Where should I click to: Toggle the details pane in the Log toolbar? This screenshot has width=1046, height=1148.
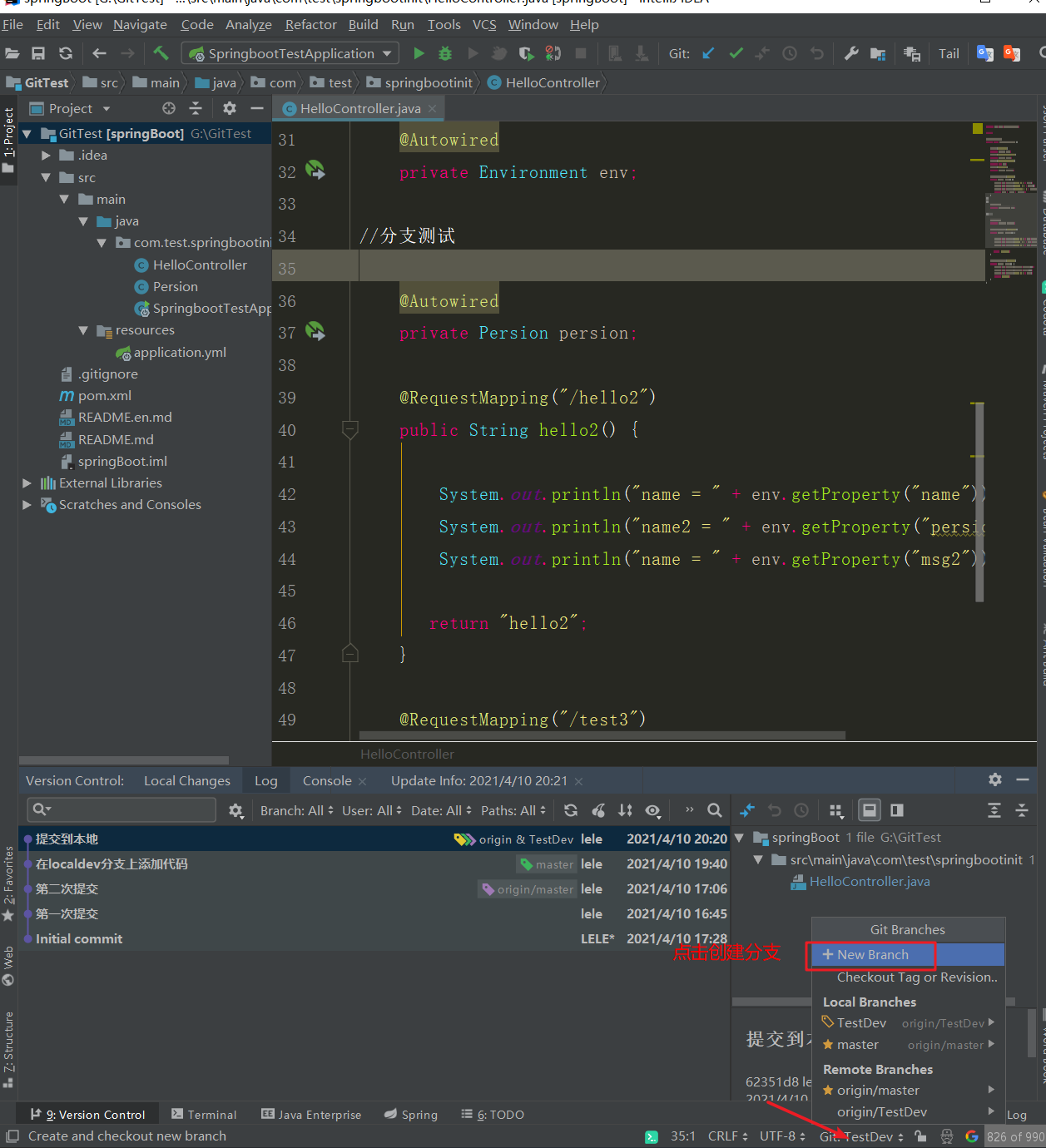[870, 809]
